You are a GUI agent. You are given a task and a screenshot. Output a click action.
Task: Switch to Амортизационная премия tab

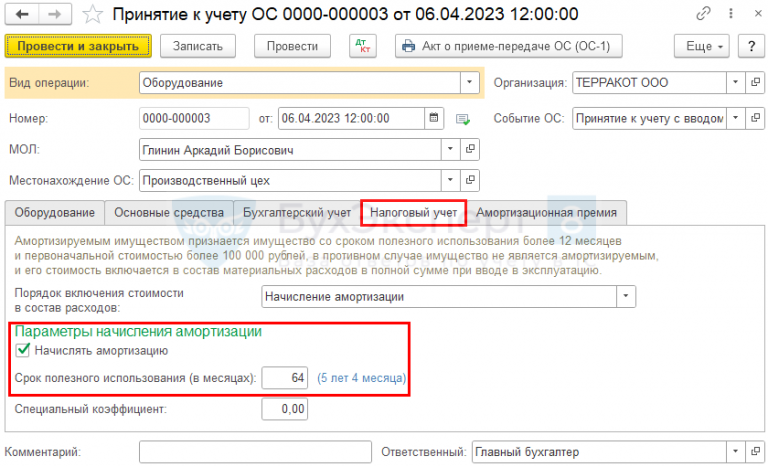tap(546, 213)
